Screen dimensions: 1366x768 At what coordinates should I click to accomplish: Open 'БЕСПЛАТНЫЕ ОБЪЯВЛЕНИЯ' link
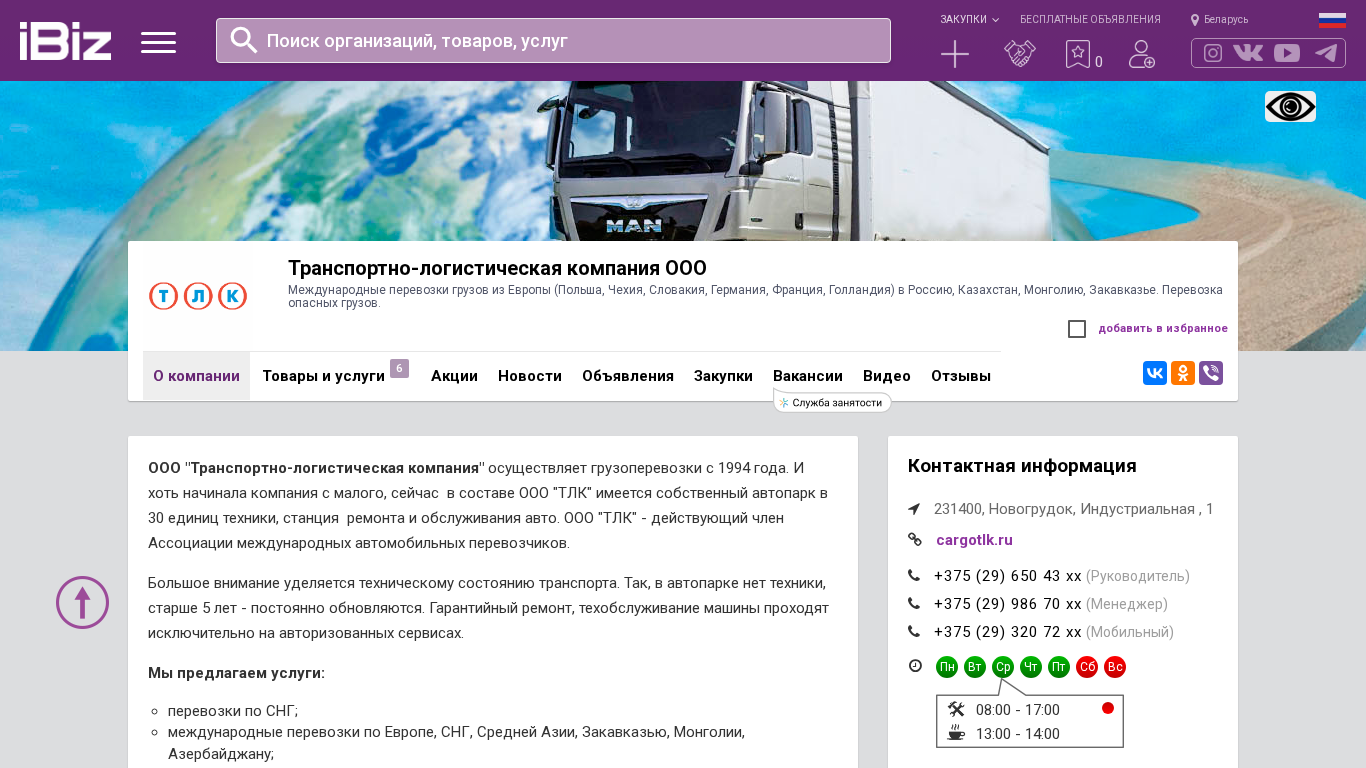[1090, 20]
